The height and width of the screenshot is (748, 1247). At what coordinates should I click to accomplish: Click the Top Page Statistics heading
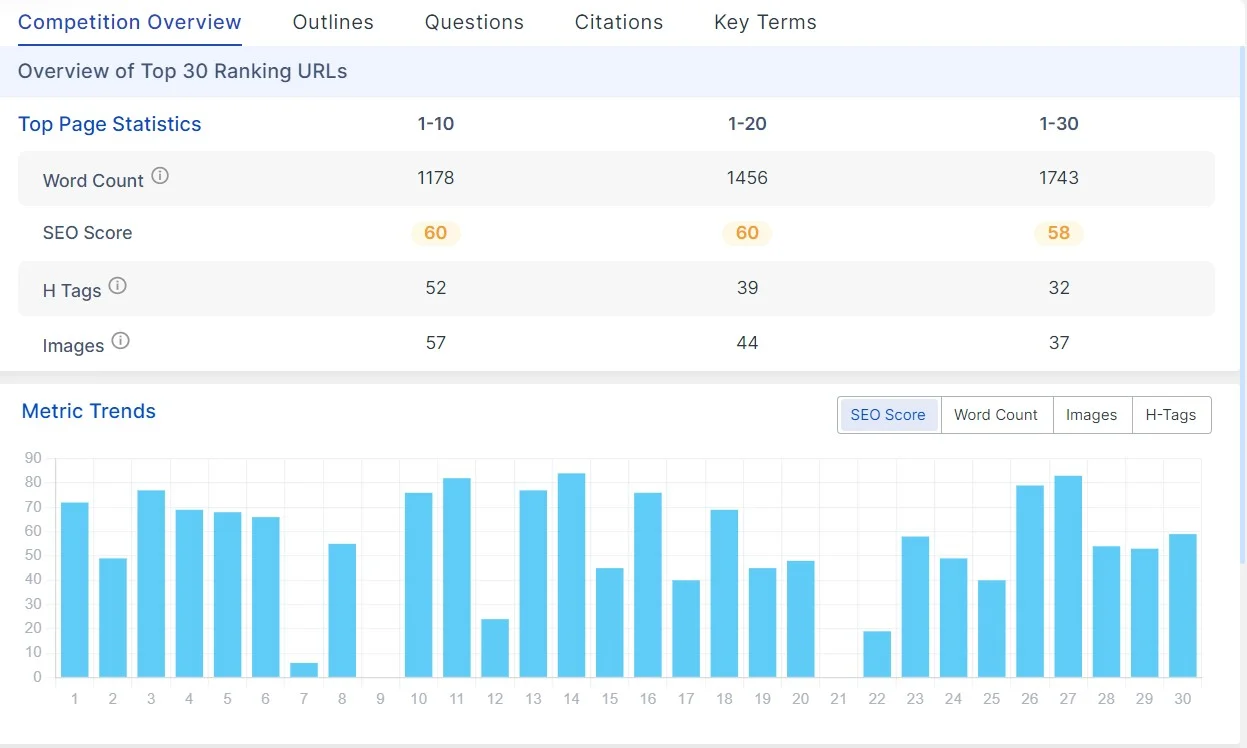[110, 124]
